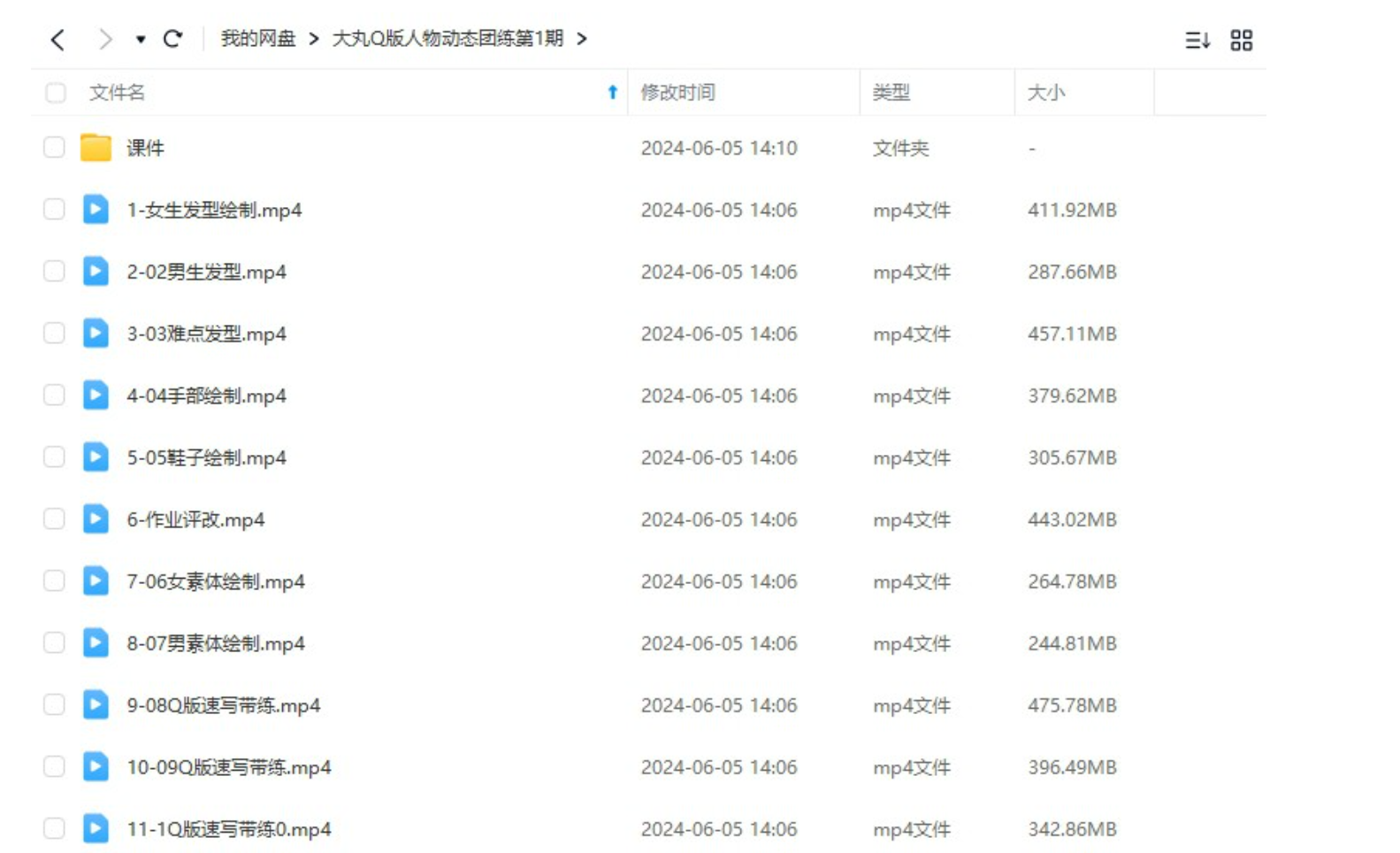Select file name 9-08Q版速写带练.mp4
1400x853 pixels.
(224, 705)
